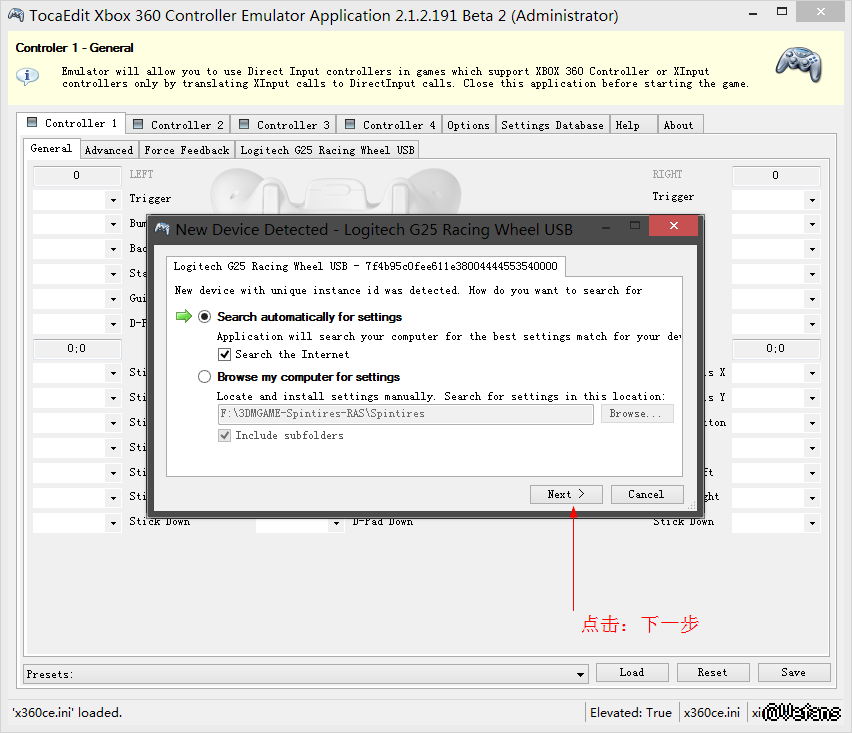Select Search automatically for settings radio
The height and width of the screenshot is (733, 852).
204,317
